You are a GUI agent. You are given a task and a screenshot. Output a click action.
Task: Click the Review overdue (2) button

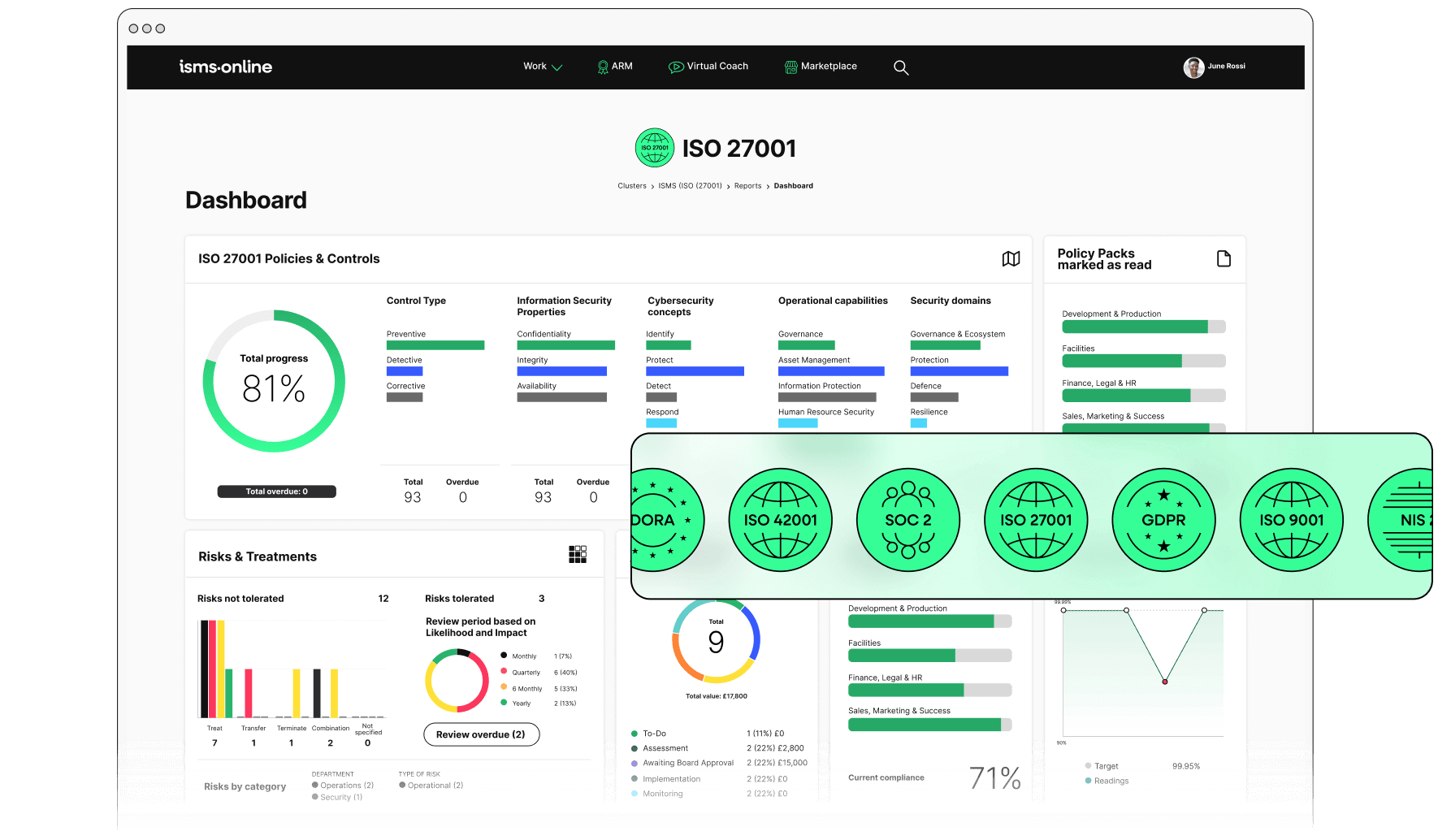(x=481, y=734)
